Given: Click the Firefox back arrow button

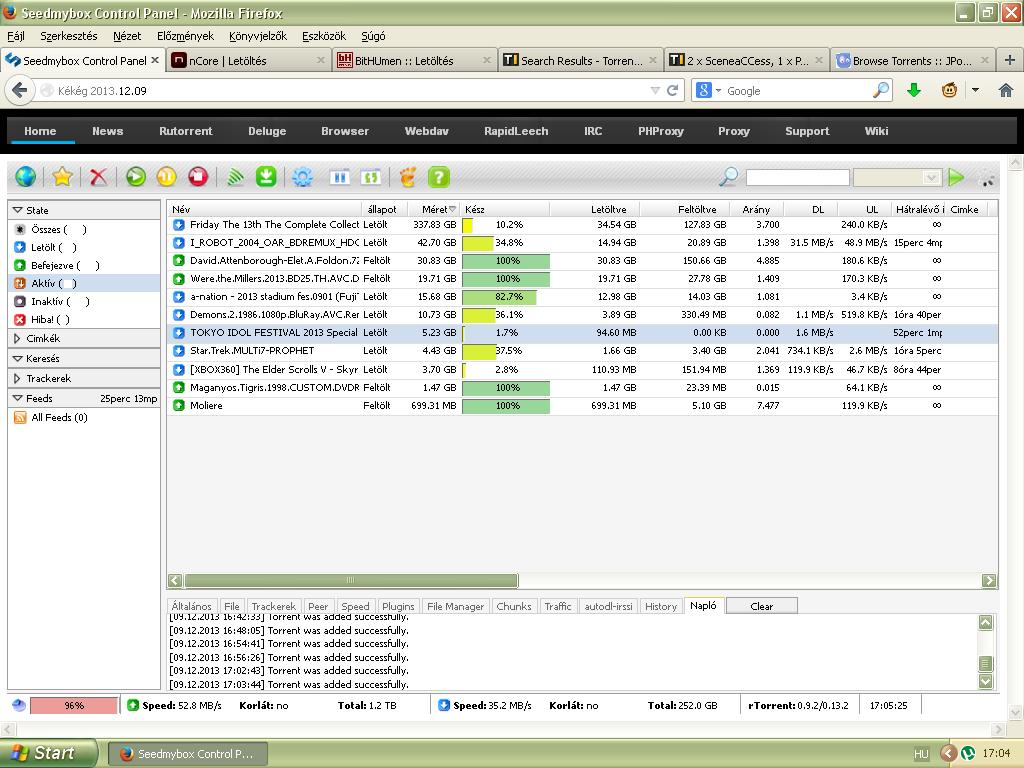Looking at the screenshot, I should click(20, 90).
